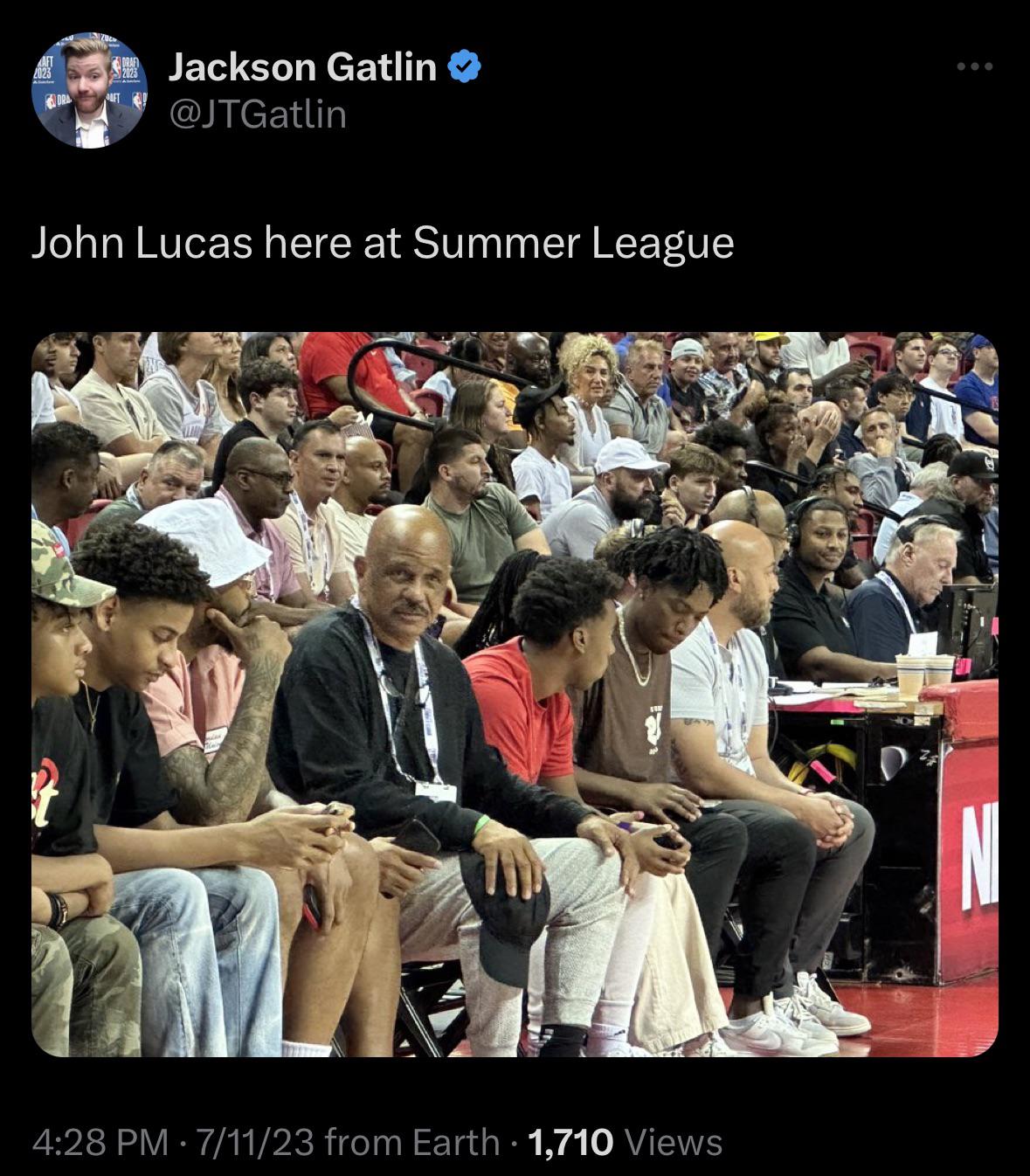Select the tweet text about Summer League
Image resolution: width=1030 pixels, height=1176 pixels.
coord(383,244)
